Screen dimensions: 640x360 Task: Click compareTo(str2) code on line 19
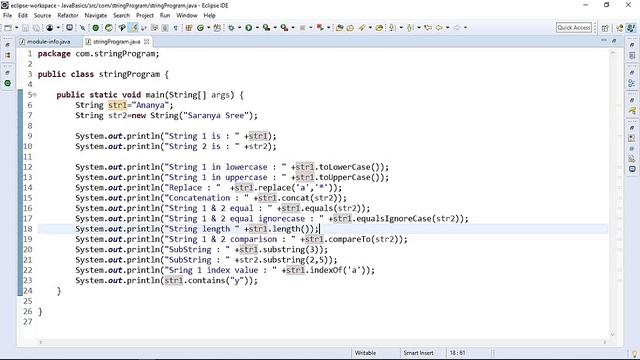(x=363, y=239)
